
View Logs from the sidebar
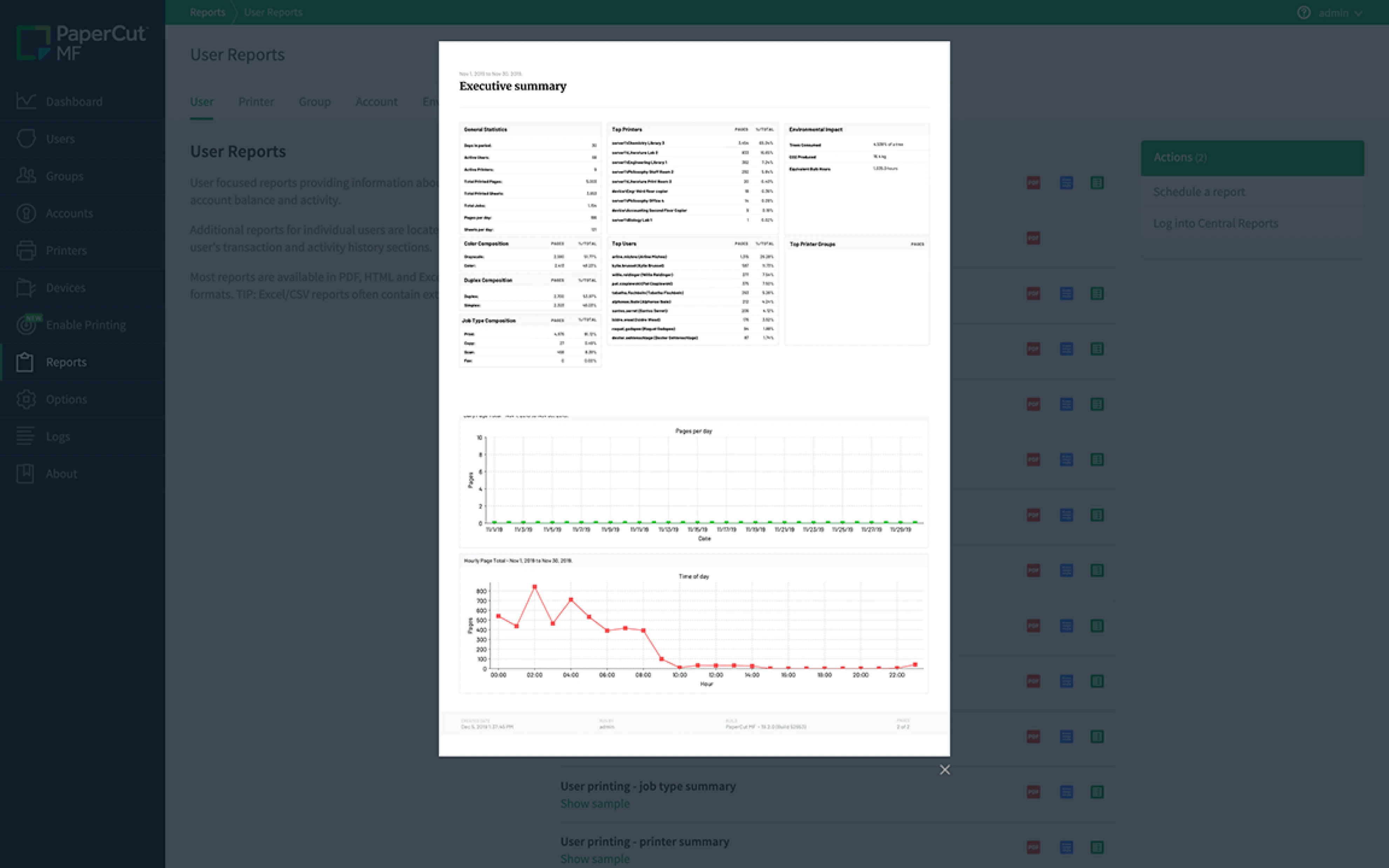57,436
